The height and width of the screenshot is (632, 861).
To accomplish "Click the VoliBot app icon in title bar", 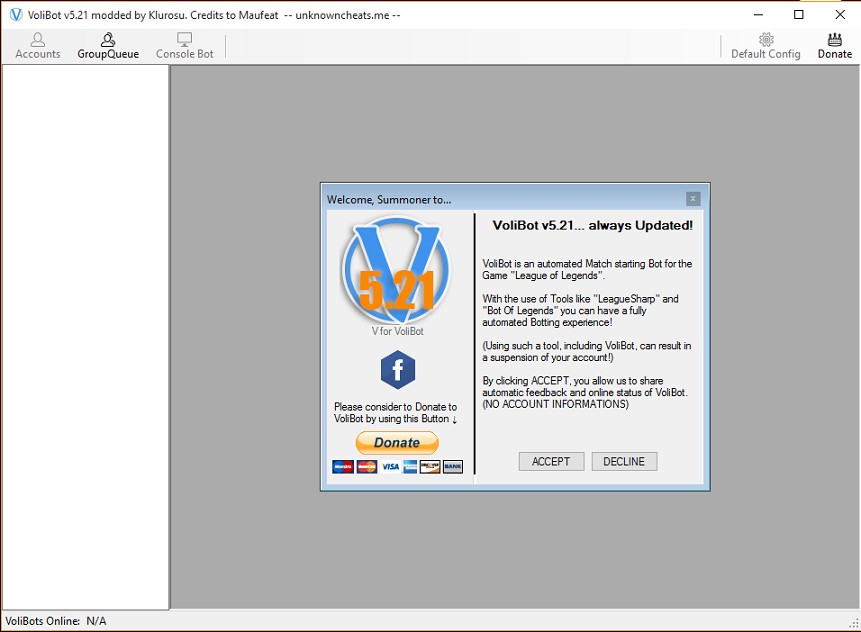I will click(x=16, y=15).
